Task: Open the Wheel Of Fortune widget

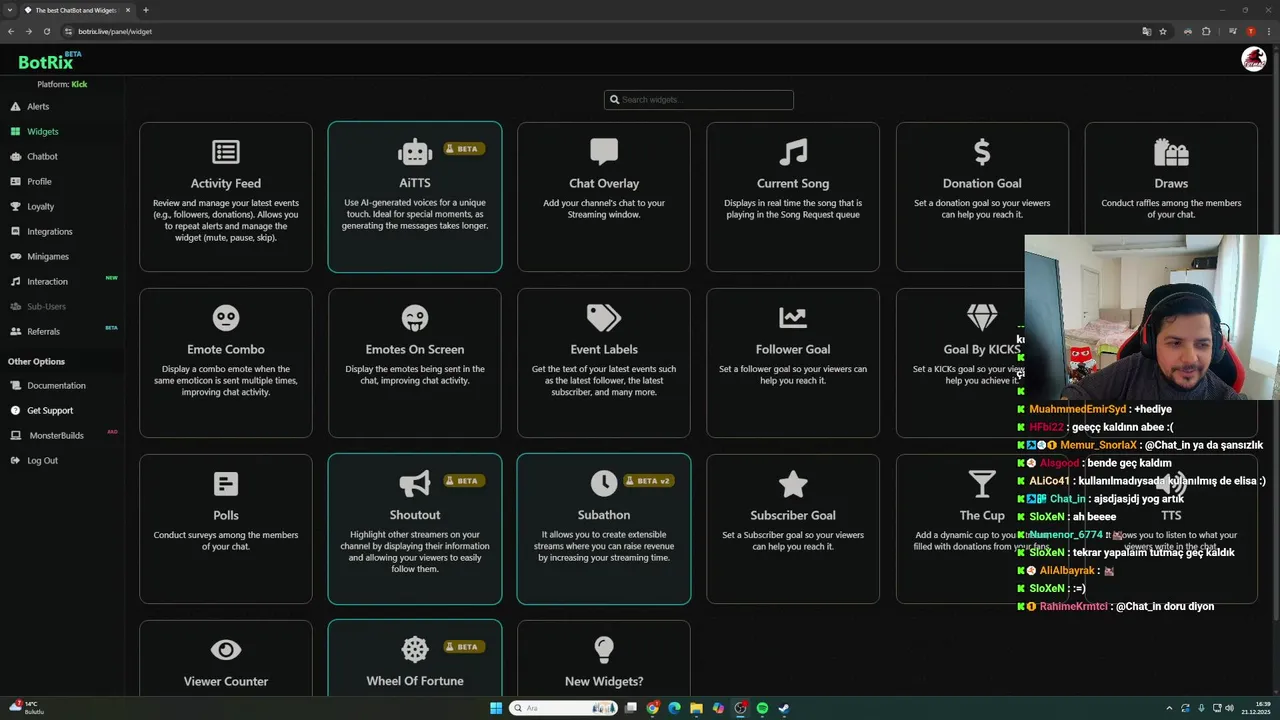Action: point(414,658)
